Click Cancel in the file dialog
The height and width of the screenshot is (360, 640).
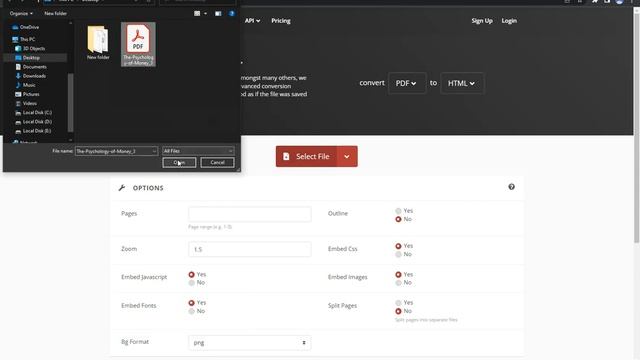[x=217, y=162]
